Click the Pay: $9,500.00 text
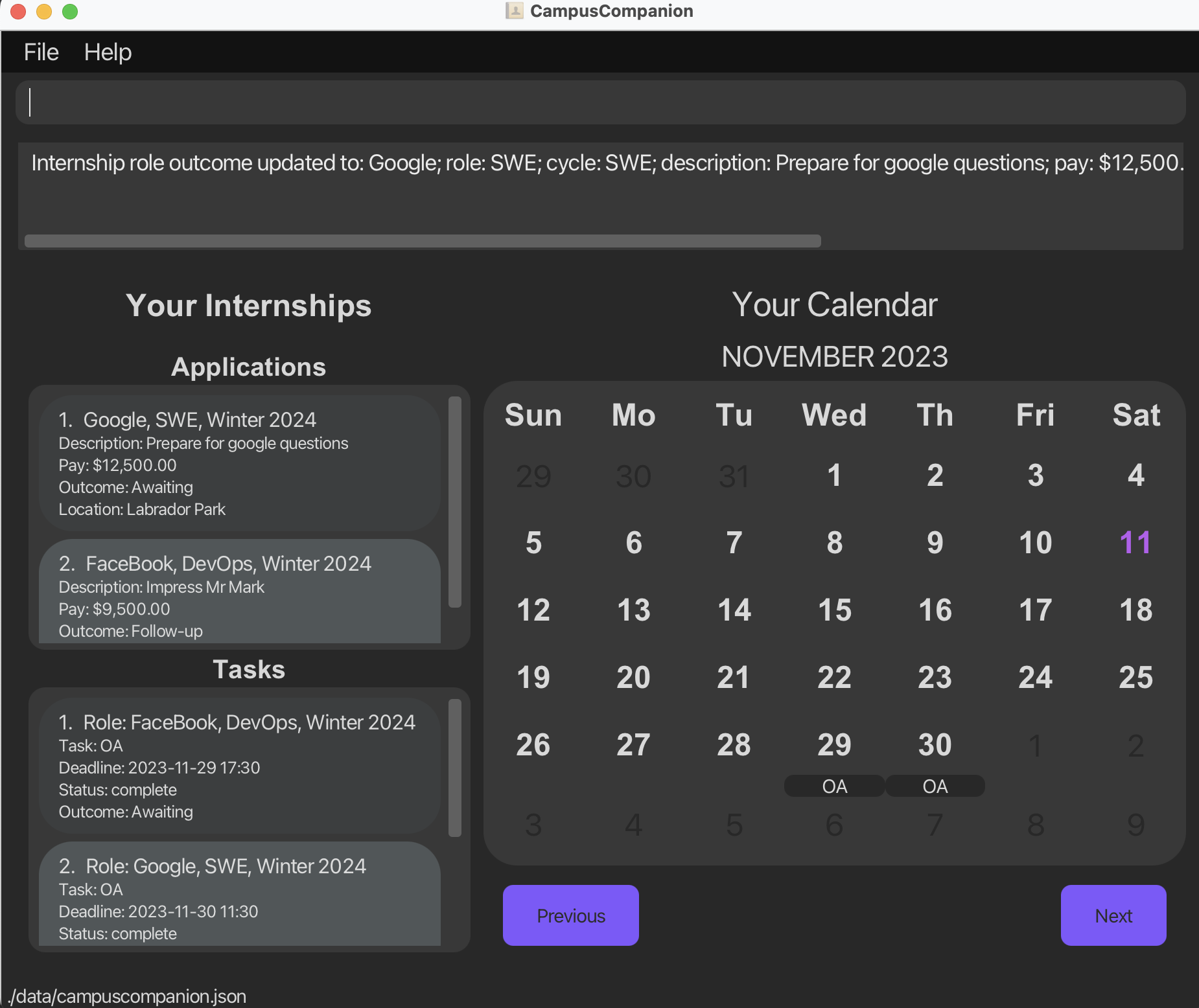 [x=114, y=610]
